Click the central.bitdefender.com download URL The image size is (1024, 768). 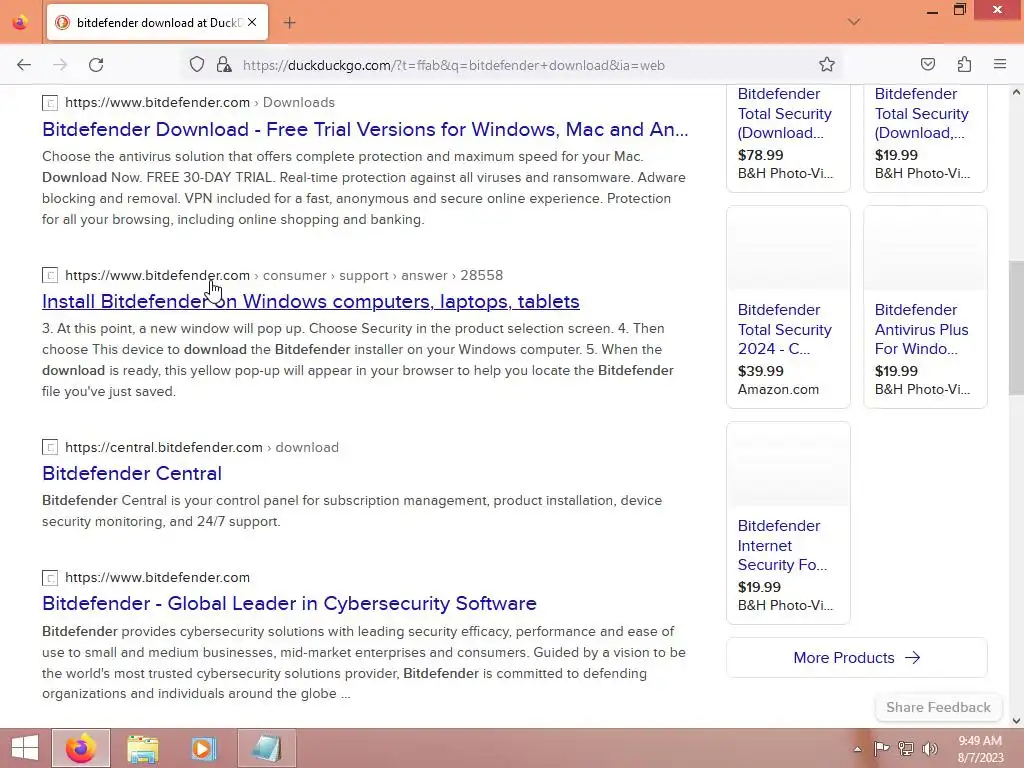202,447
